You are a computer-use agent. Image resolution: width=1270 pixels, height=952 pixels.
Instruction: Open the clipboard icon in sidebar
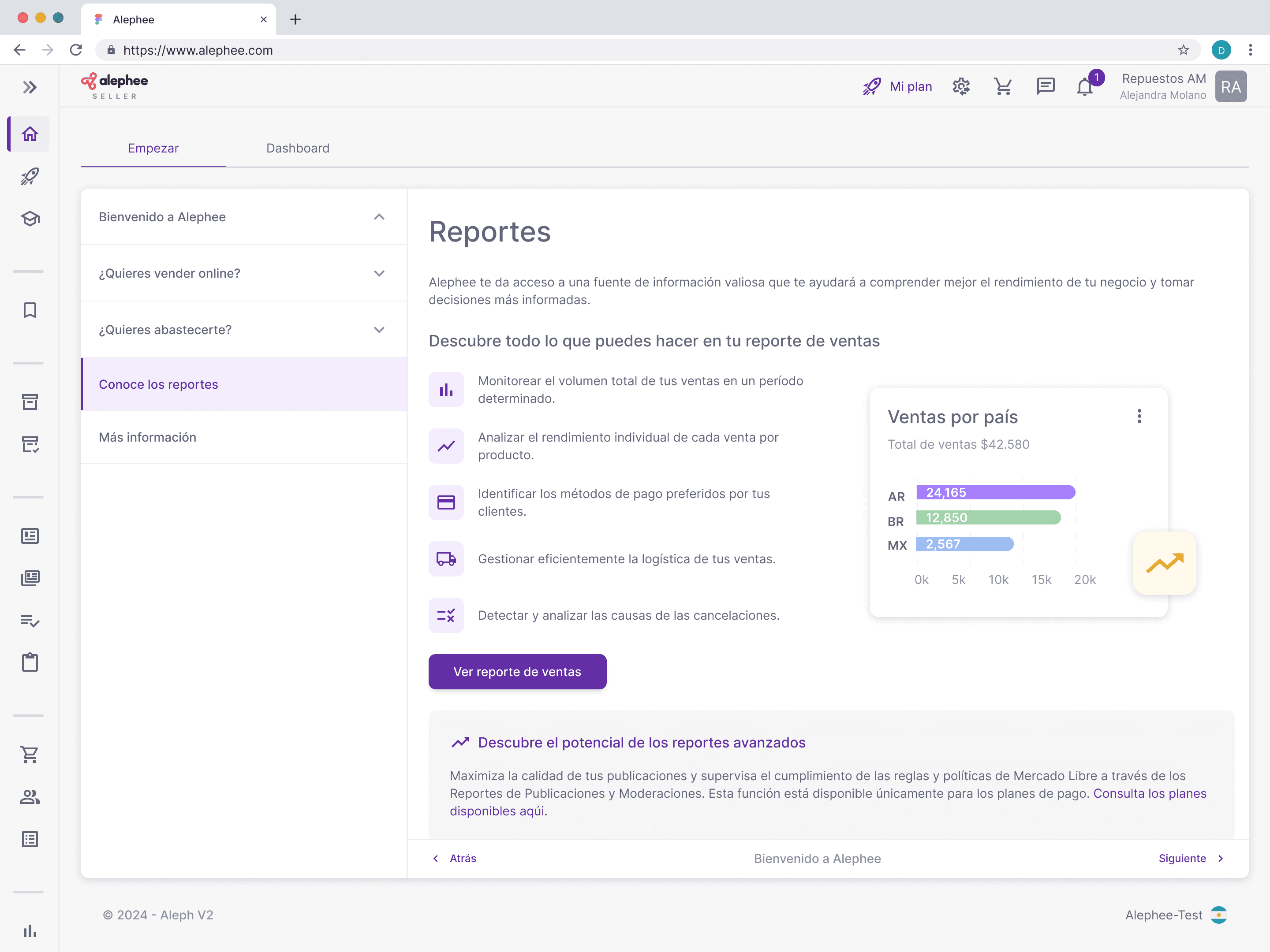point(30,662)
